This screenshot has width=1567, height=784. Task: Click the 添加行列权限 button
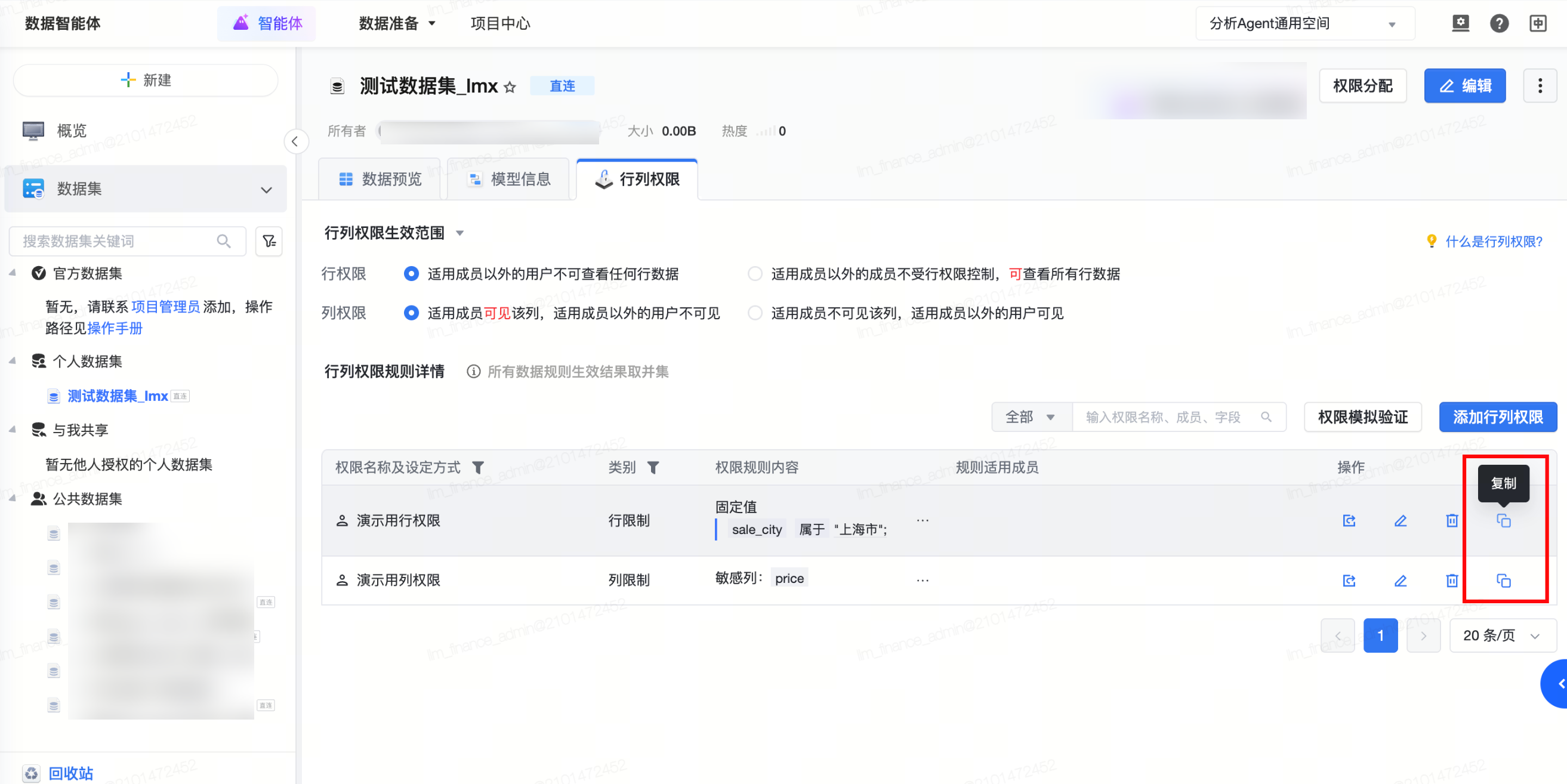(1497, 416)
